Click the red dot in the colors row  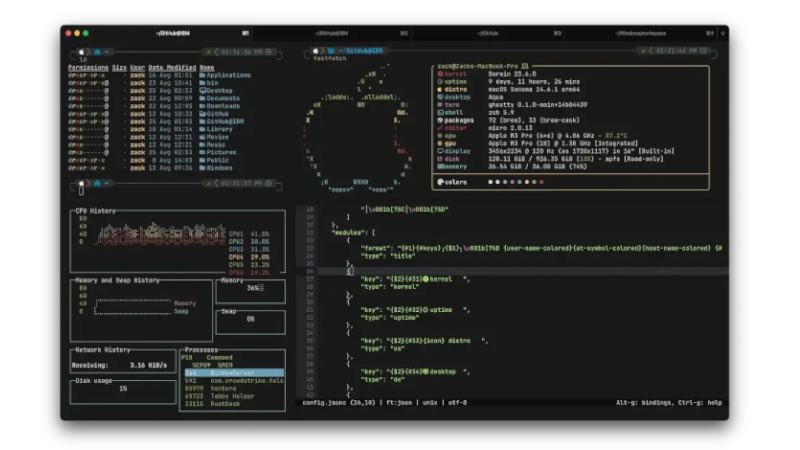(x=542, y=182)
